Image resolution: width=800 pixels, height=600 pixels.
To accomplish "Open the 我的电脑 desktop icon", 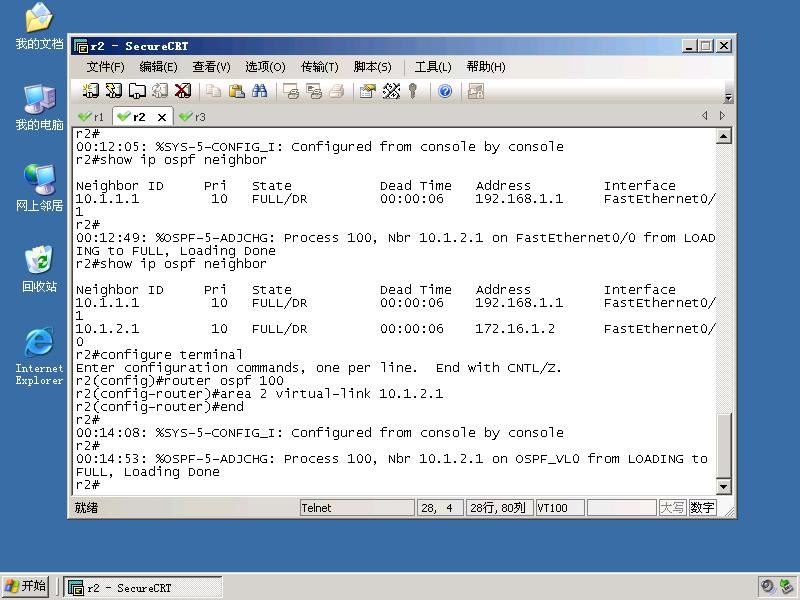I will tap(39, 107).
